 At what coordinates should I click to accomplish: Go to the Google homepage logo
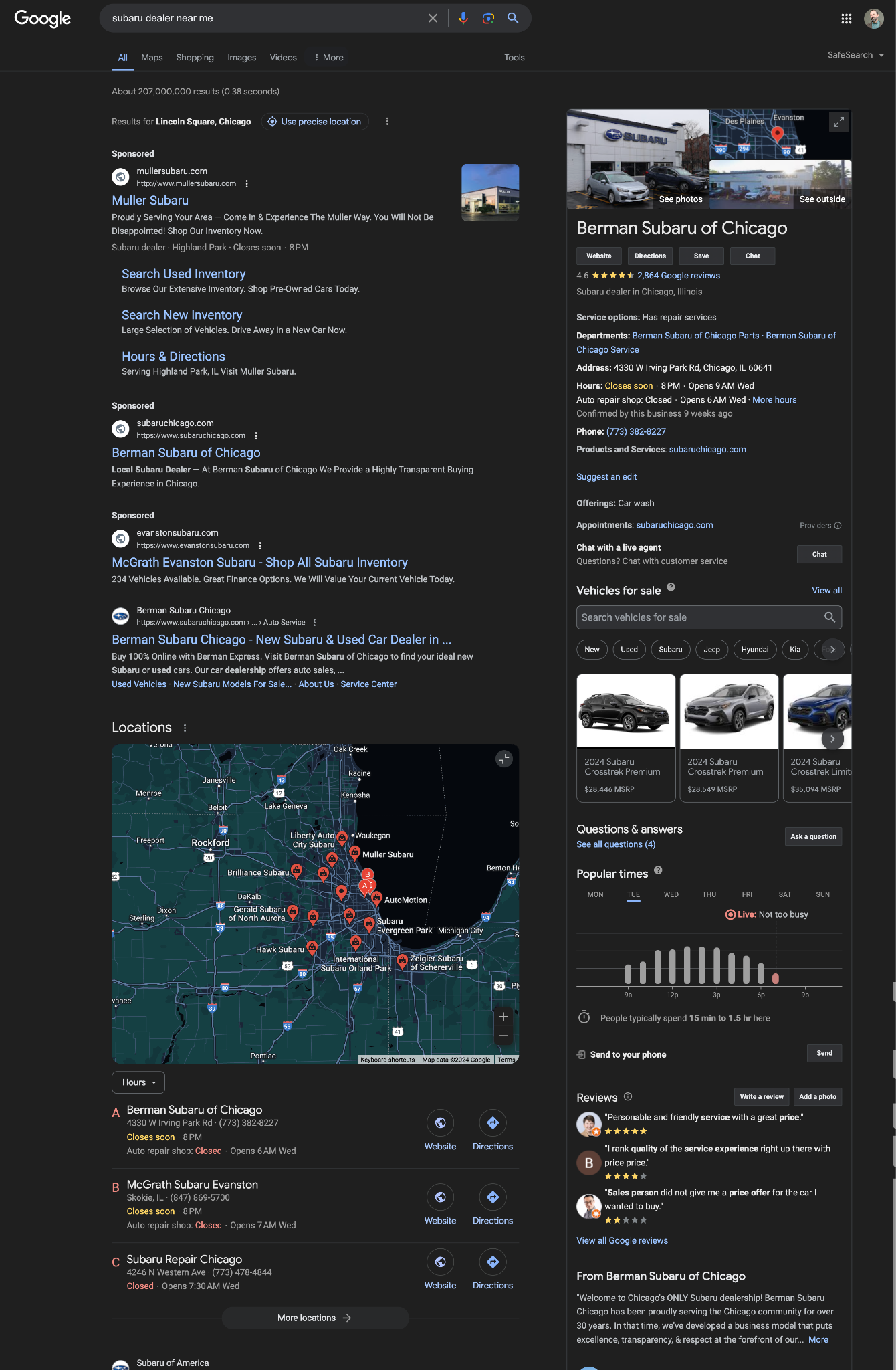pos(43,19)
